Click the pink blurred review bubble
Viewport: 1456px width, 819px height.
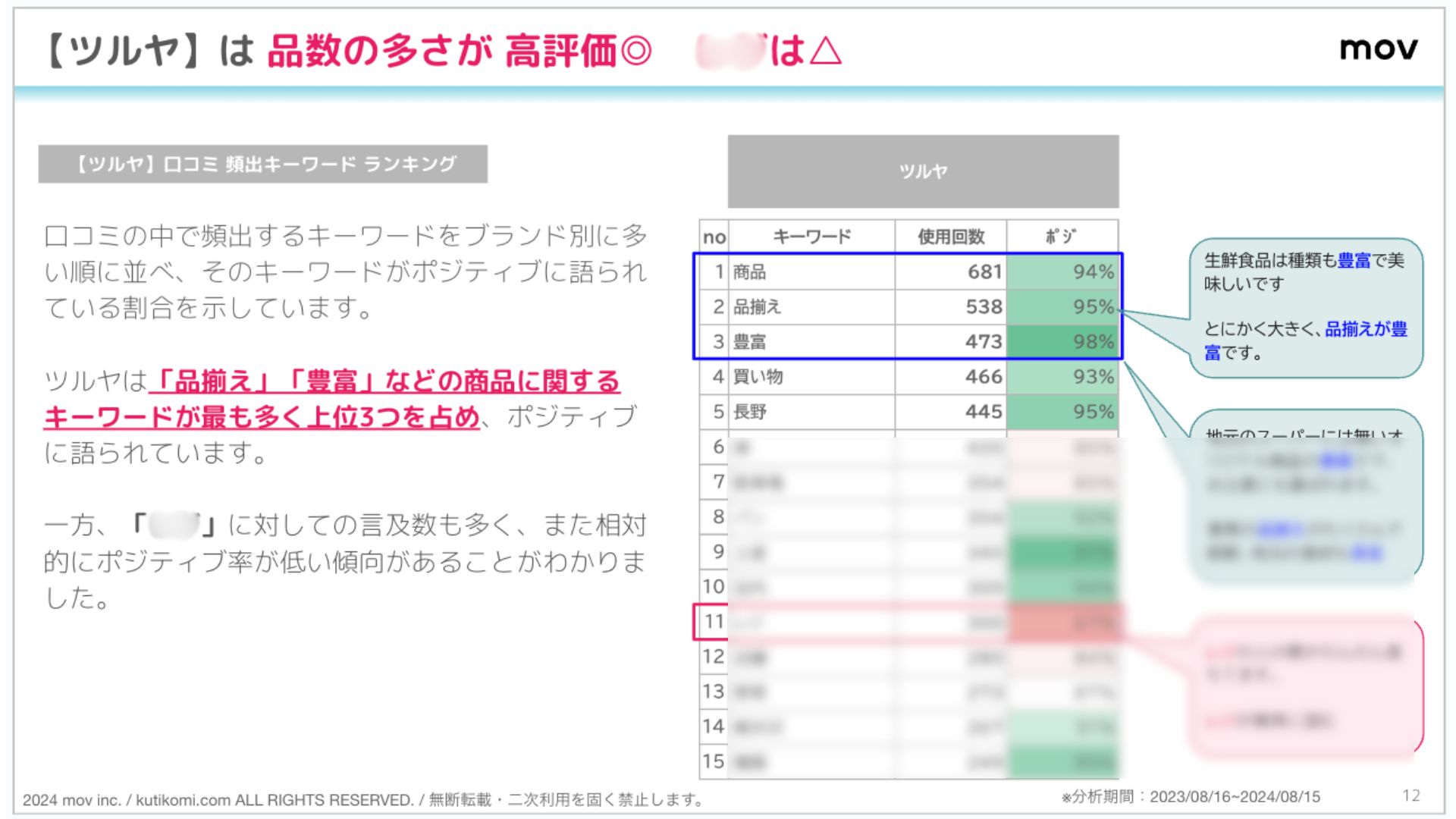pos(1305,687)
